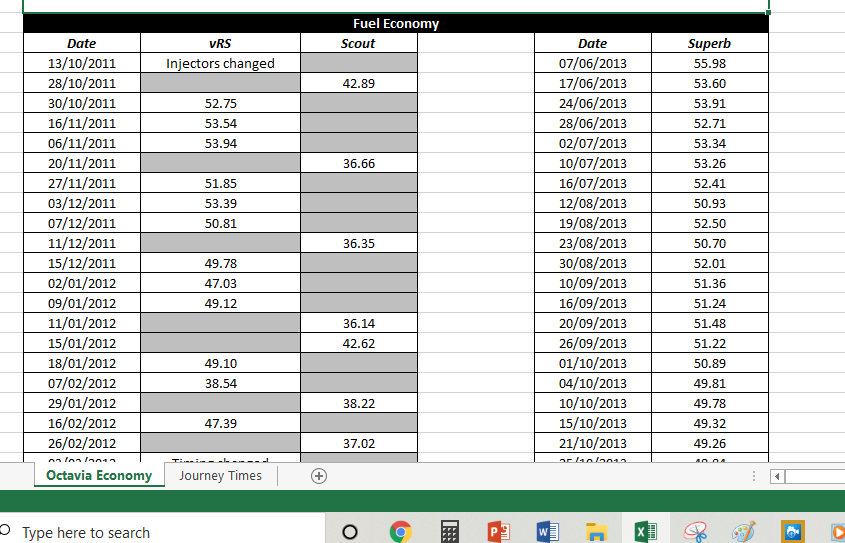Select the Scout value 36.14

click(358, 323)
